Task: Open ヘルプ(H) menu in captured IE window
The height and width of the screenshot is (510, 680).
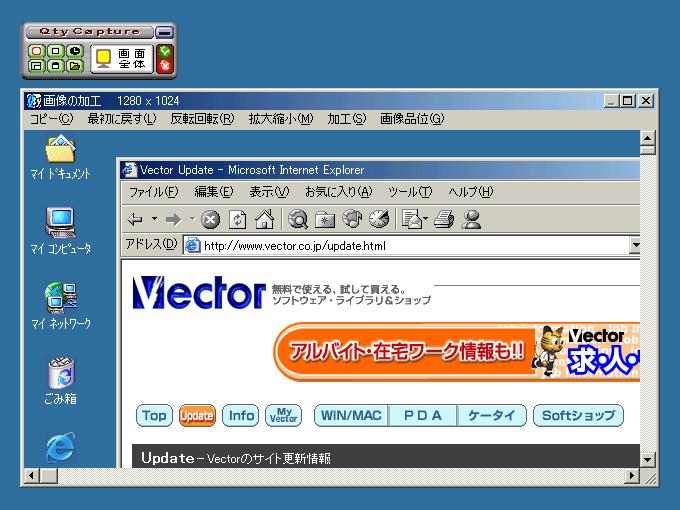Action: pyautogui.click(x=471, y=192)
